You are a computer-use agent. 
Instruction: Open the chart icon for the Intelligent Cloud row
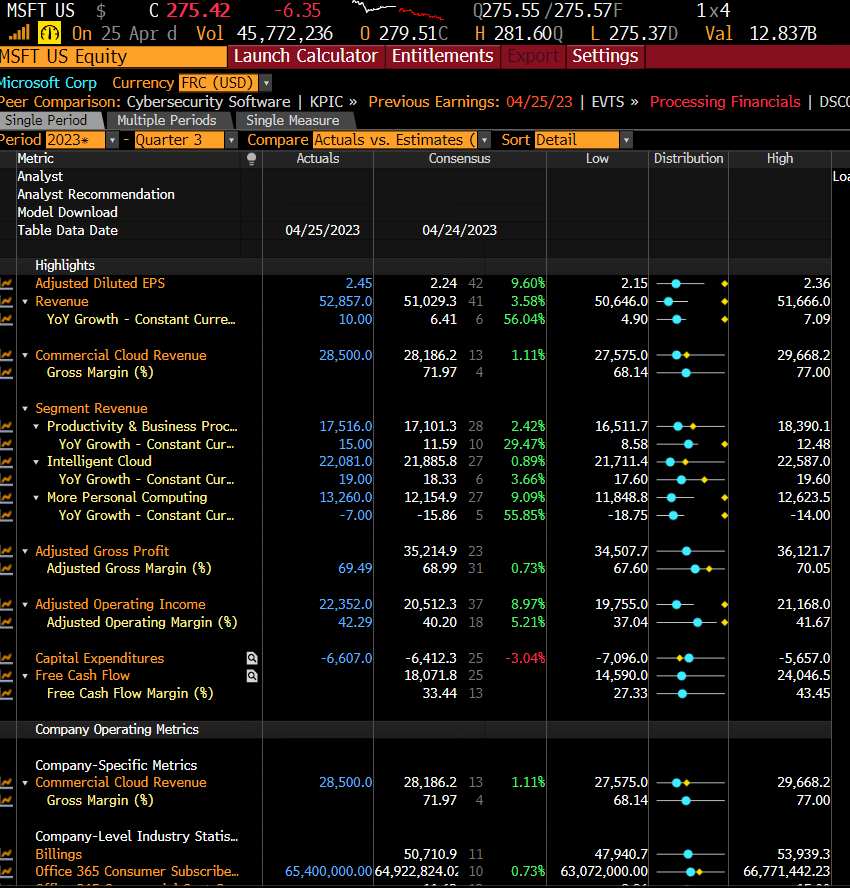point(6,462)
